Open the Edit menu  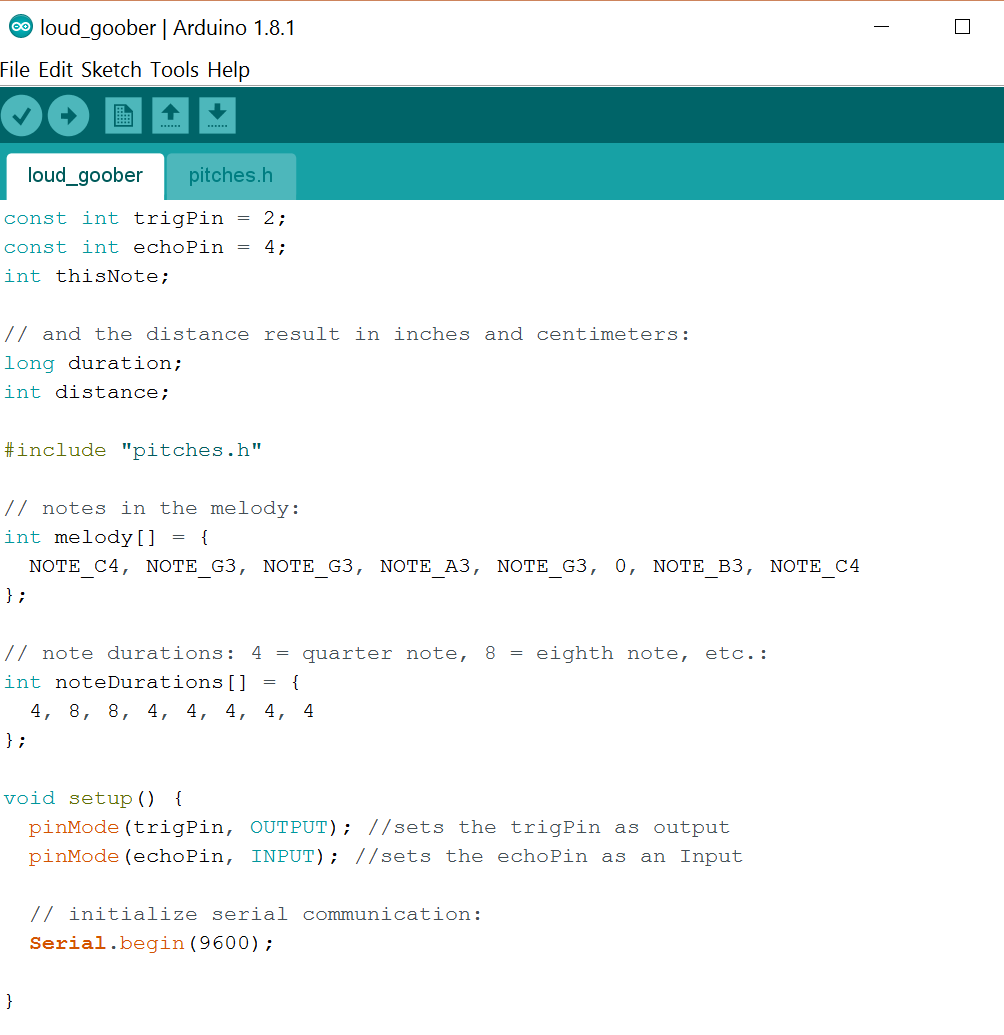(55, 70)
